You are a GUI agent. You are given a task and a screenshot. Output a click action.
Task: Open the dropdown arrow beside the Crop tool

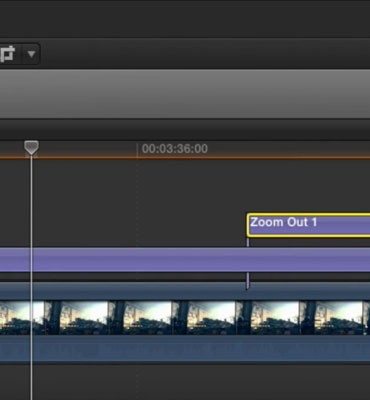31,54
